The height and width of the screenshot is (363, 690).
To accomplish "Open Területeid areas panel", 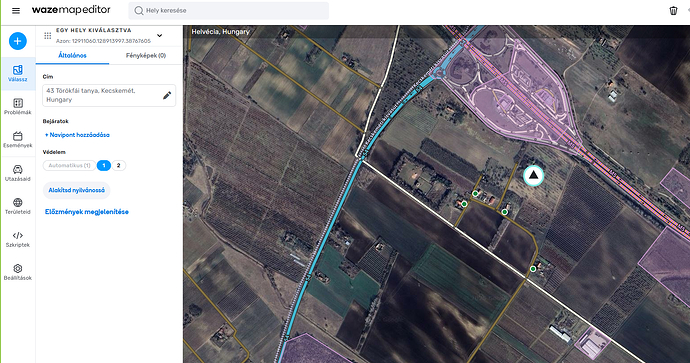I will [x=18, y=206].
